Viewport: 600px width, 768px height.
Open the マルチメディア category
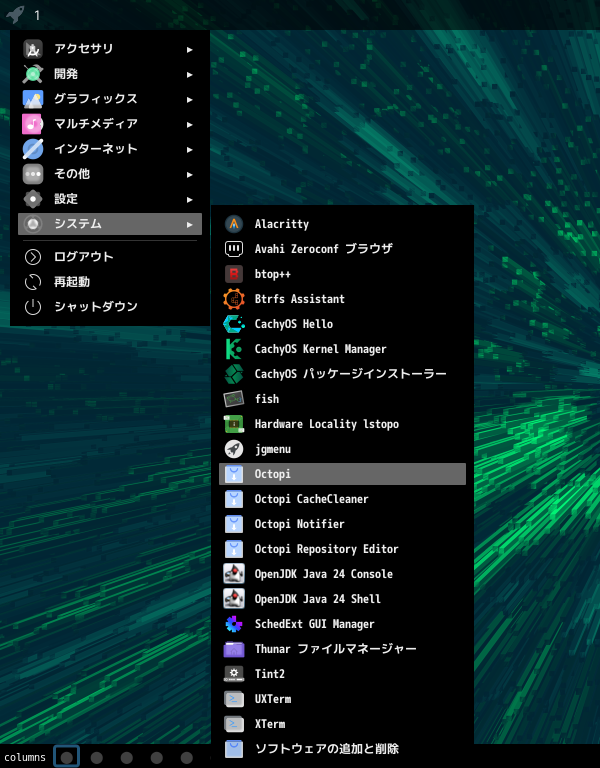click(x=110, y=124)
